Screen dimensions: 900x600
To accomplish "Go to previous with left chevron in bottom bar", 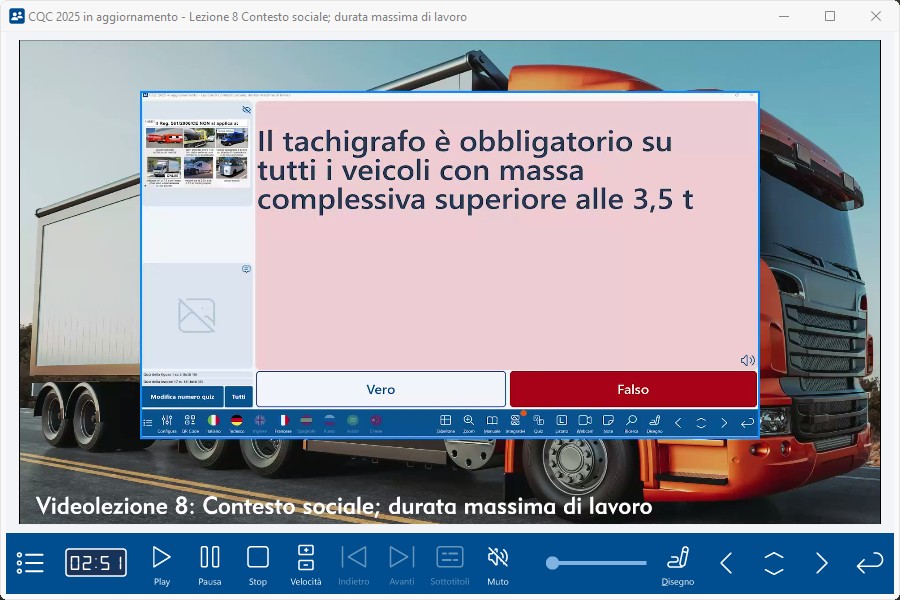I will click(727, 563).
